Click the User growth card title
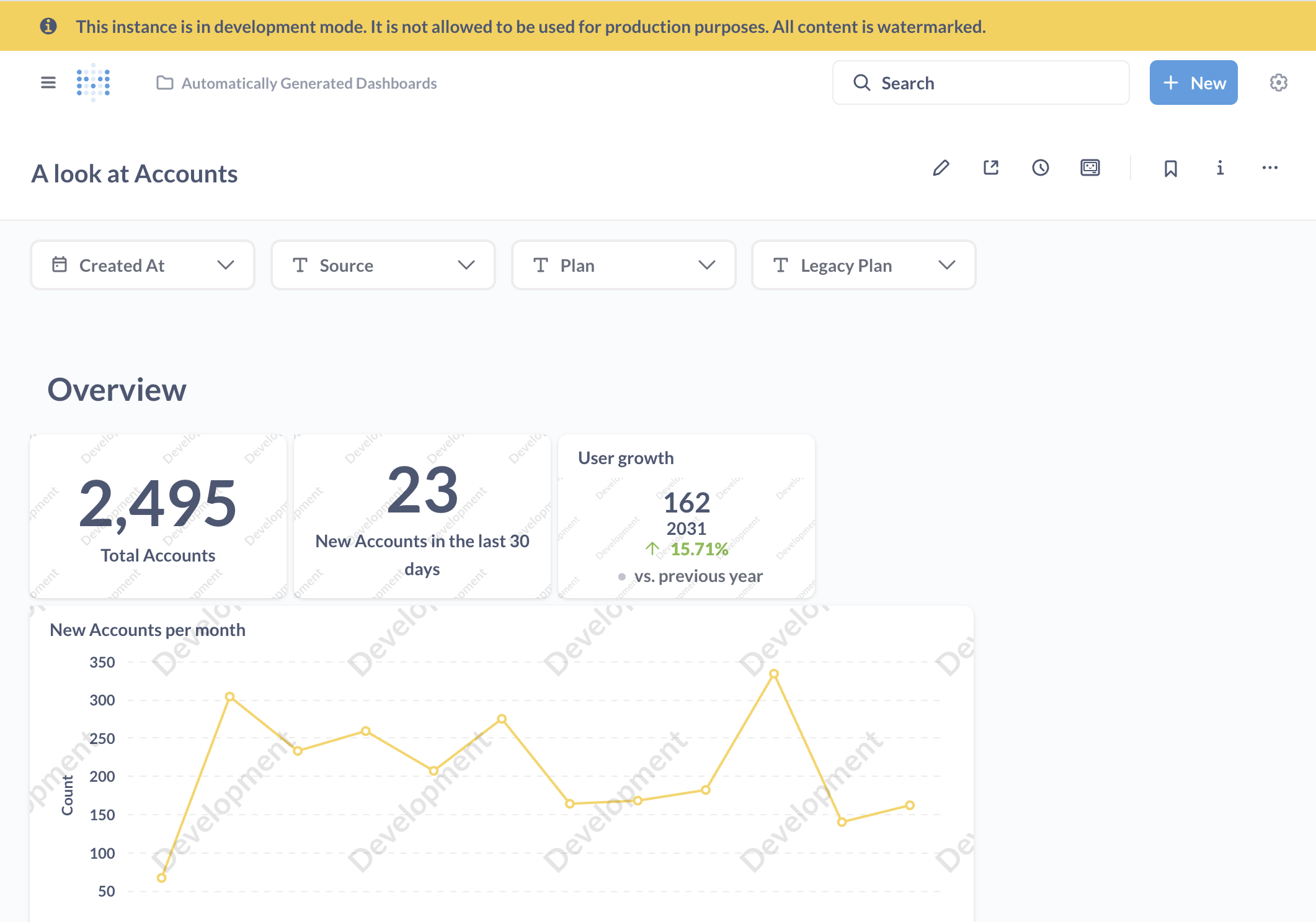The width and height of the screenshot is (1316, 922). click(626, 458)
